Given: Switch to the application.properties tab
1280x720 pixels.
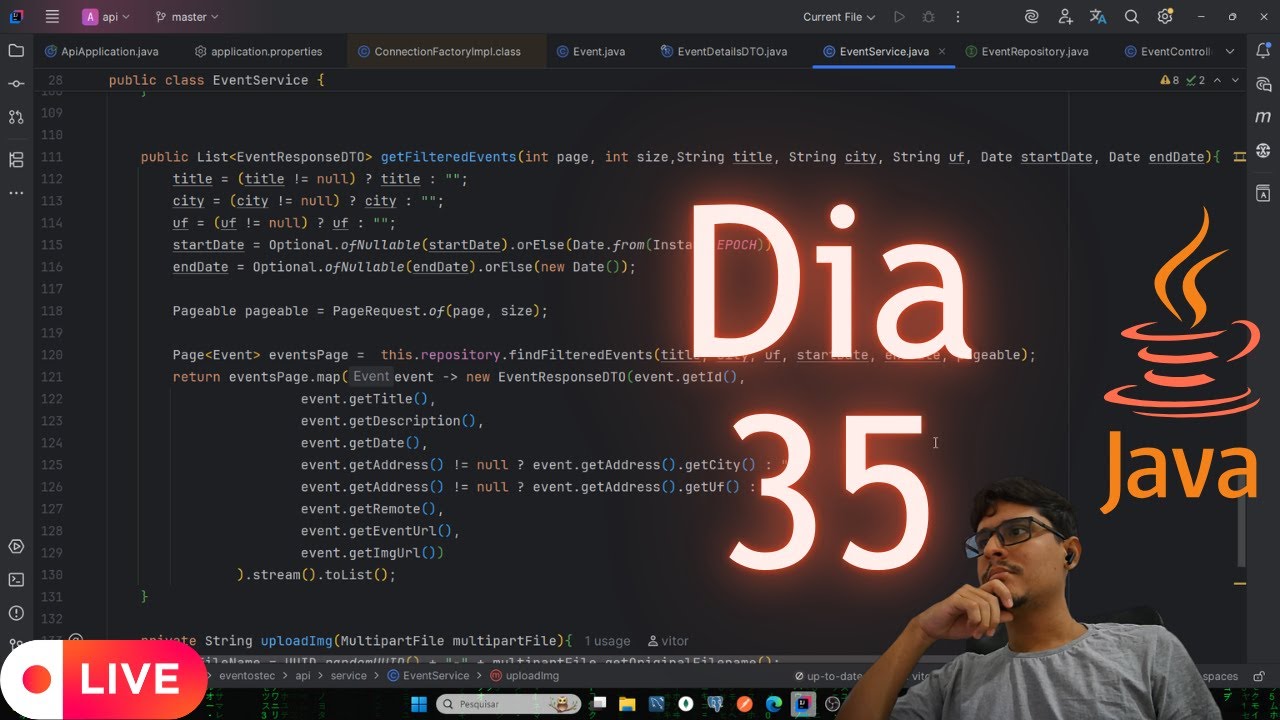Looking at the screenshot, I should [258, 52].
